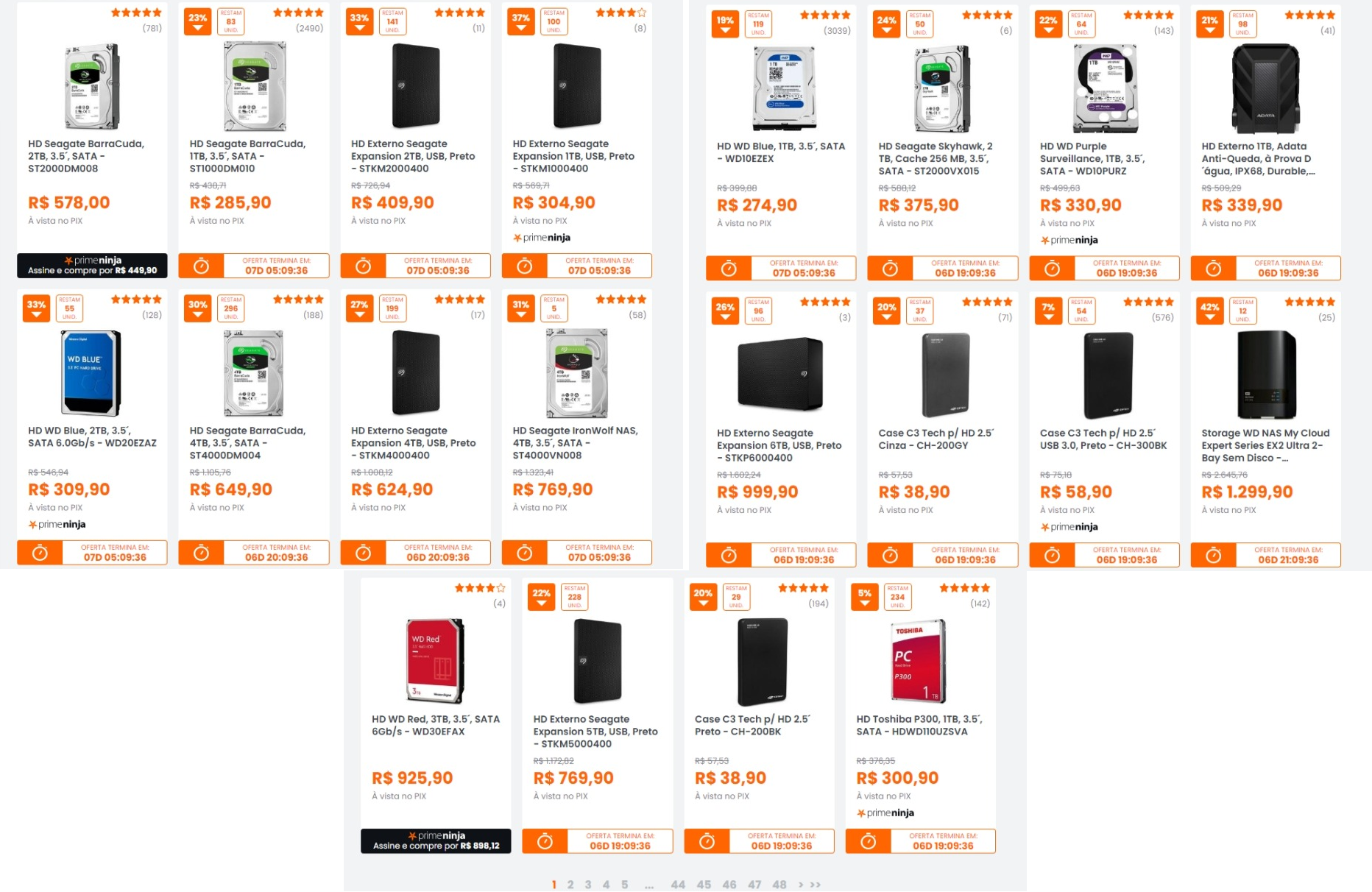The height and width of the screenshot is (892, 1372).
Task: Click price R$ 999,90 of Expansion 6TB
Action: (x=757, y=492)
